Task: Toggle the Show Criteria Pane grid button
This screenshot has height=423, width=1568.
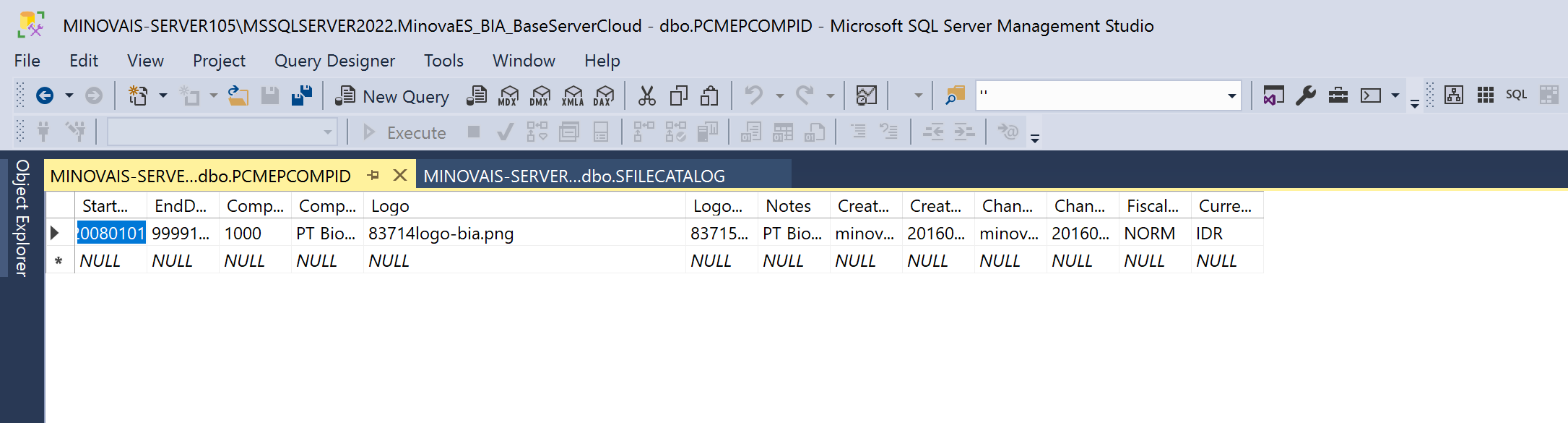Action: click(1485, 95)
